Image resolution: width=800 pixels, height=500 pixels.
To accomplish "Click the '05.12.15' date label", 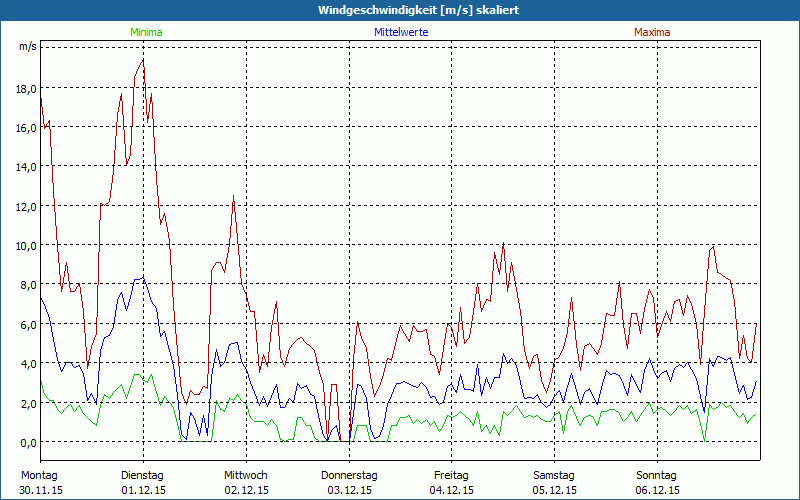I will [555, 490].
